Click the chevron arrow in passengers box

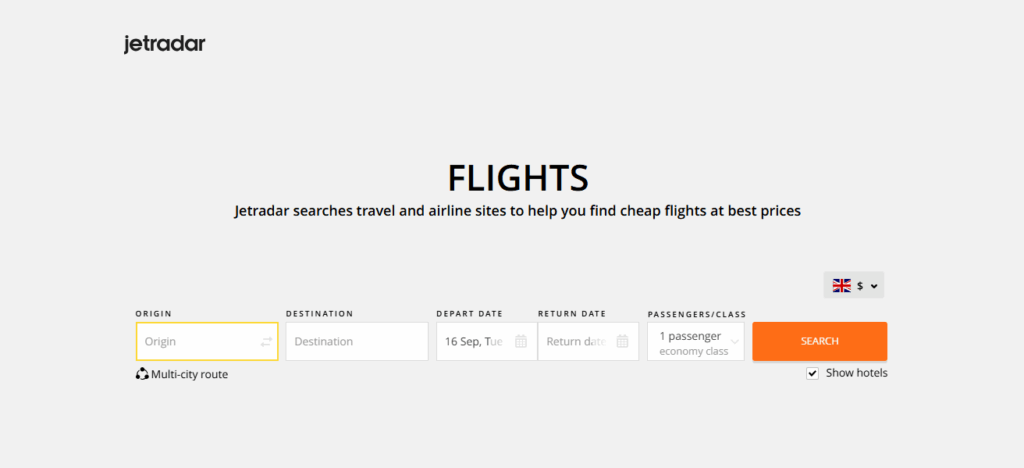(735, 342)
